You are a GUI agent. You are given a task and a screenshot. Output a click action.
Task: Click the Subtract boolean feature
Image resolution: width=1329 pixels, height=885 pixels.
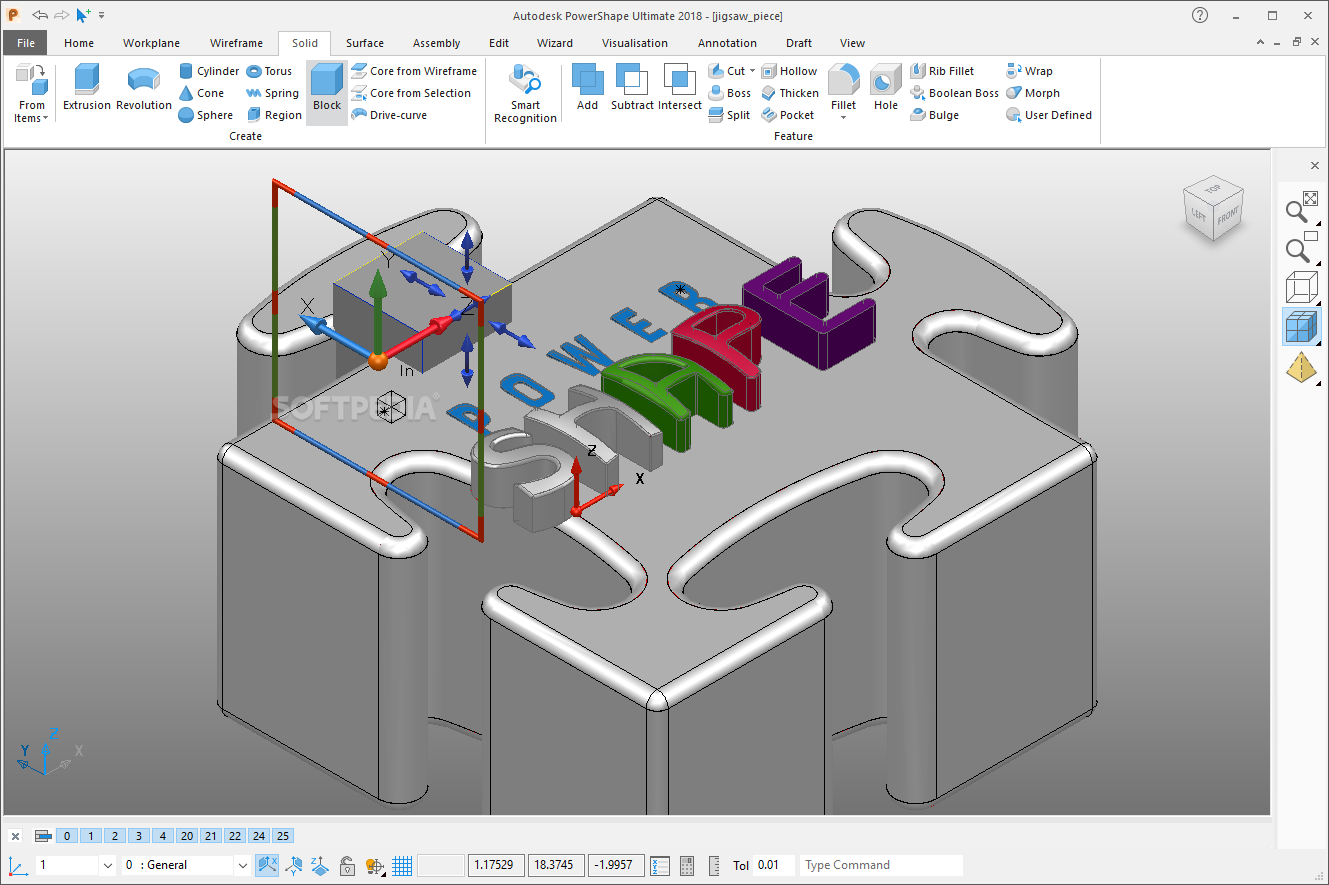tap(632, 87)
